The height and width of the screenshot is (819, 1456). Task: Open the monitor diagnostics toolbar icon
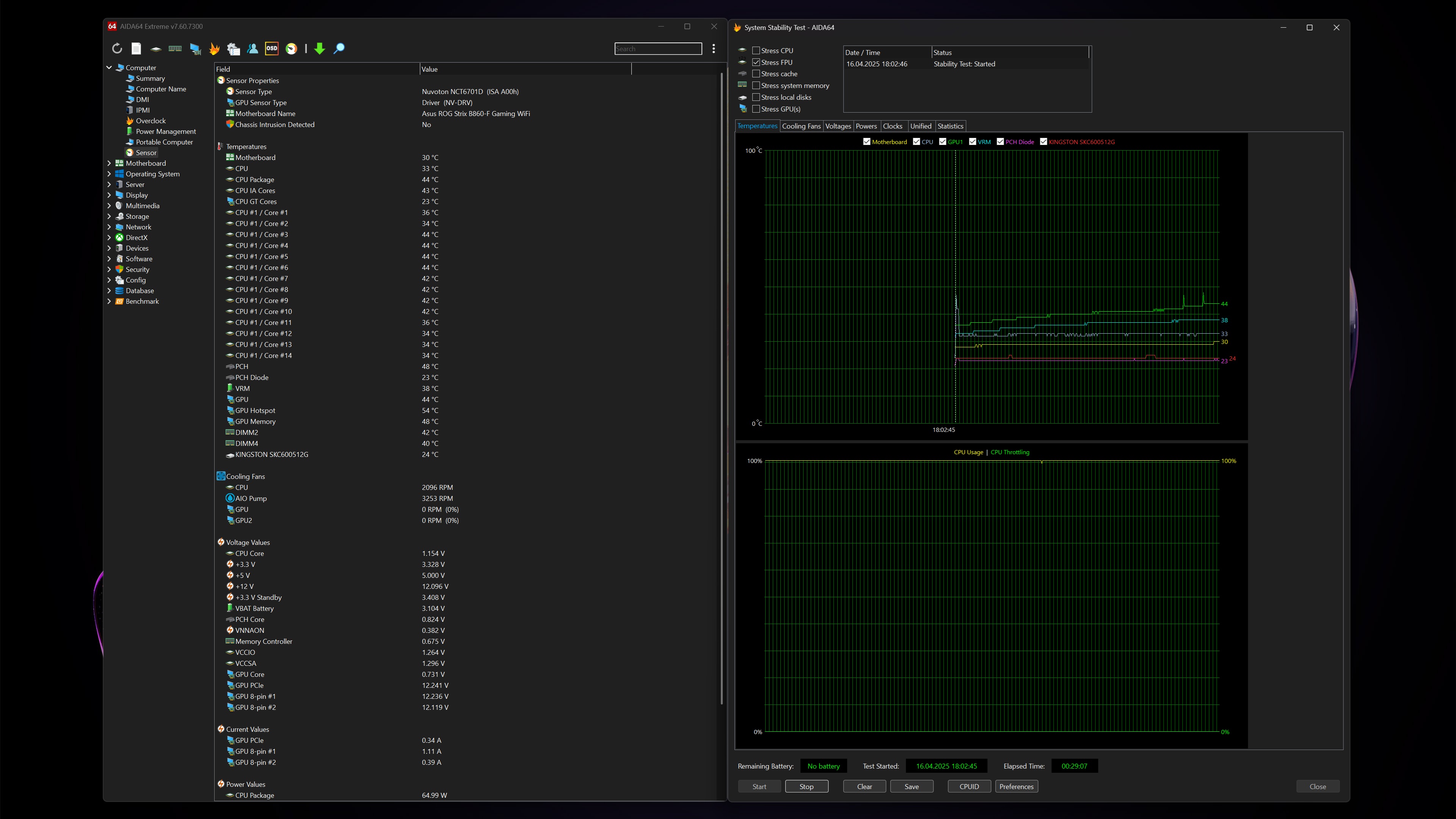195,49
